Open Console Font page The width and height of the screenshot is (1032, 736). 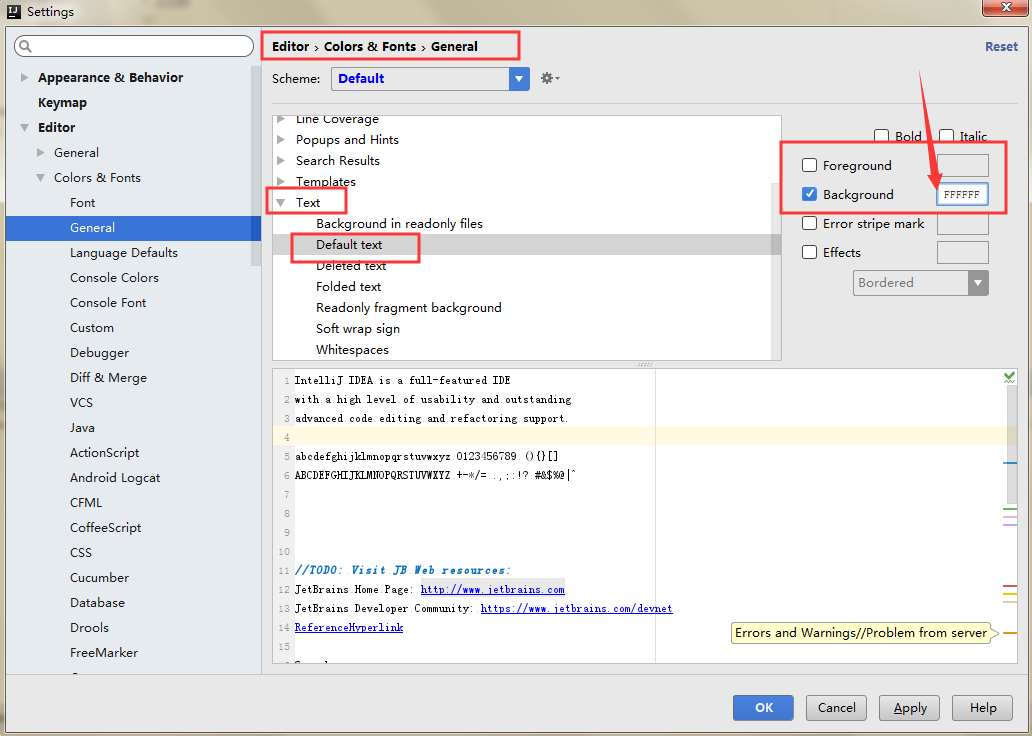(108, 302)
